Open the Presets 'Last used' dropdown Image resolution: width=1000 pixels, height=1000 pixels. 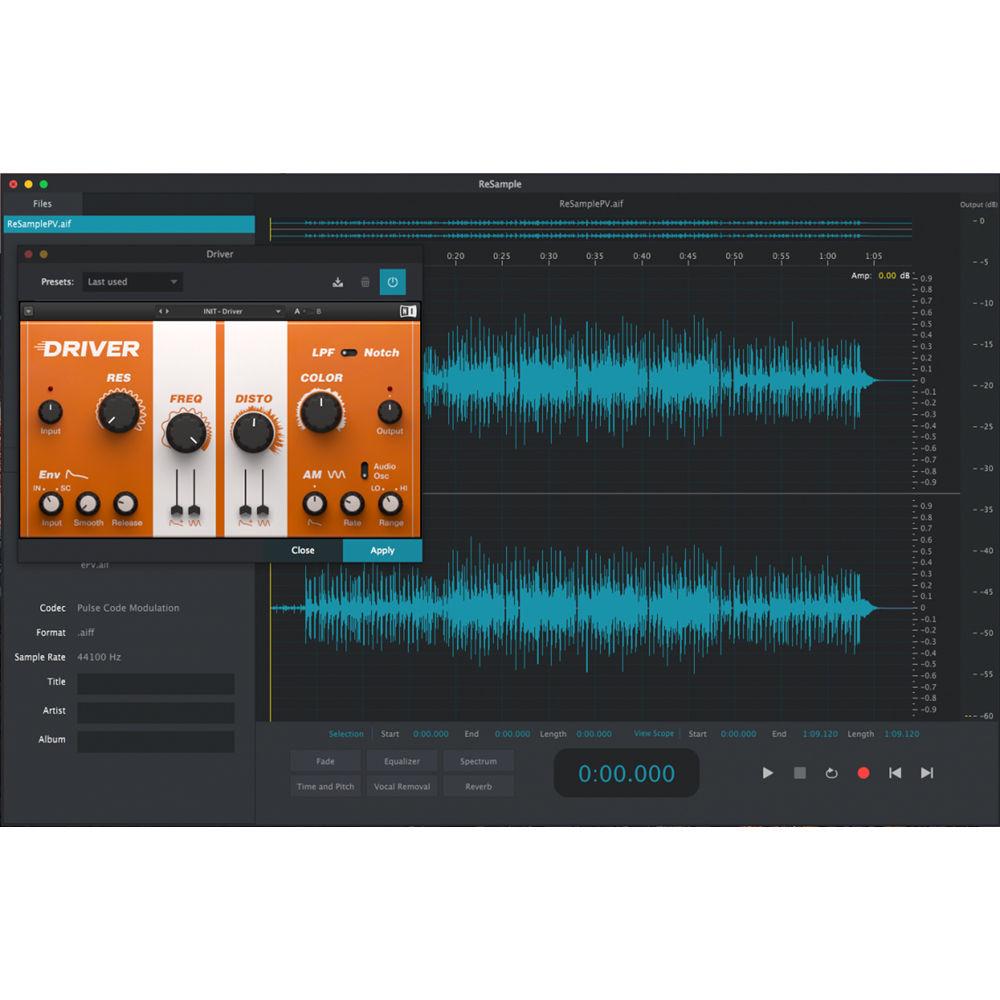click(132, 282)
